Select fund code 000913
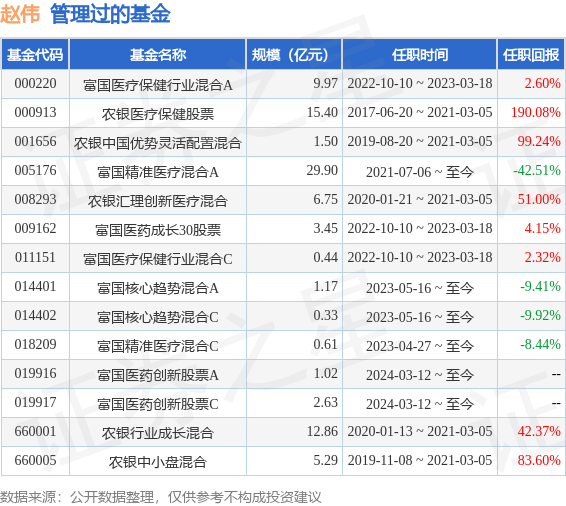 (x=35, y=112)
